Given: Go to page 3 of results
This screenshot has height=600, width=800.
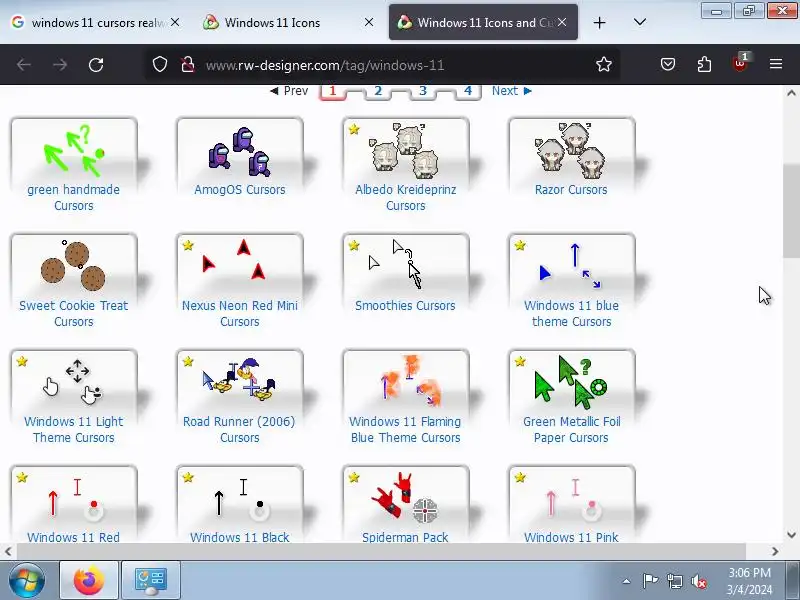Looking at the screenshot, I should [422, 91].
